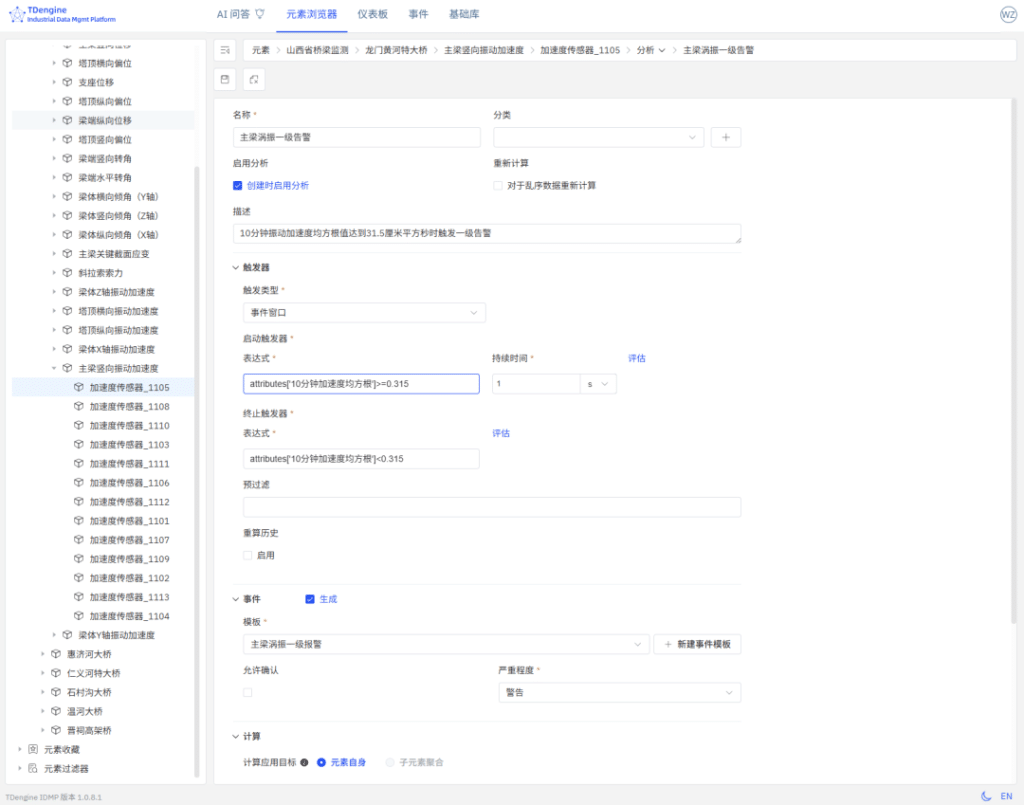
Task: Select 加速度传感器_1110 in tree
Action: tap(129, 426)
